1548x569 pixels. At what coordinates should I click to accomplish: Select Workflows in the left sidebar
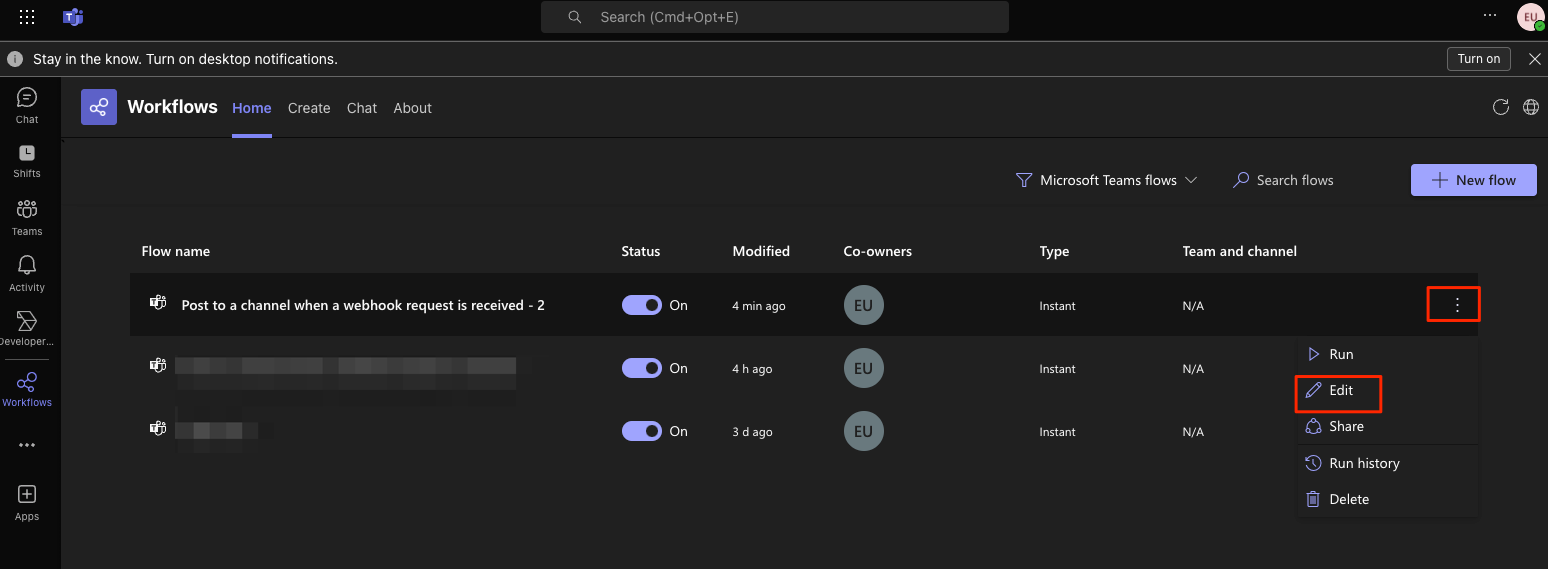(x=27, y=389)
